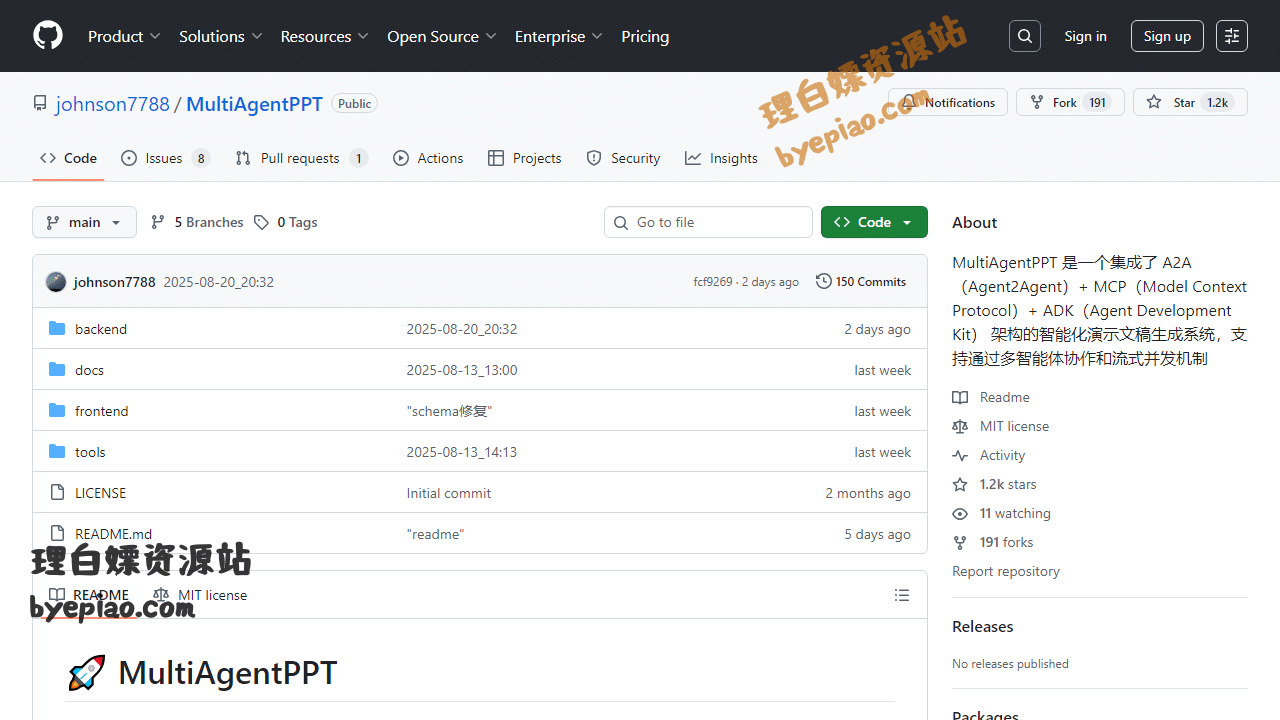This screenshot has width=1280, height=720.
Task: Expand the Product menu
Action: [x=124, y=36]
